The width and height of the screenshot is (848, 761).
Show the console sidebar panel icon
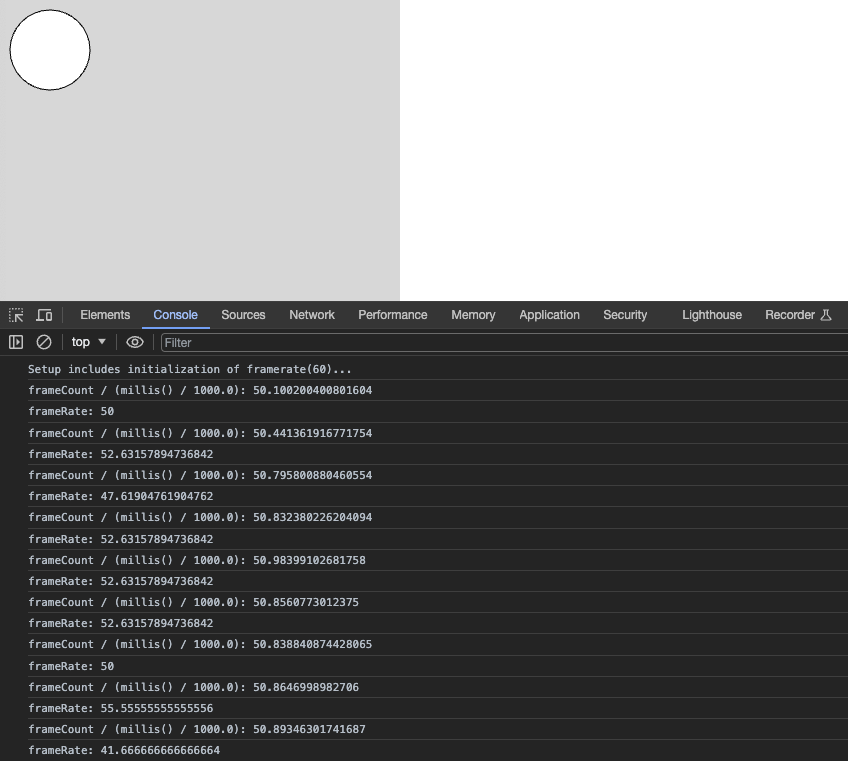pyautogui.click(x=17, y=342)
